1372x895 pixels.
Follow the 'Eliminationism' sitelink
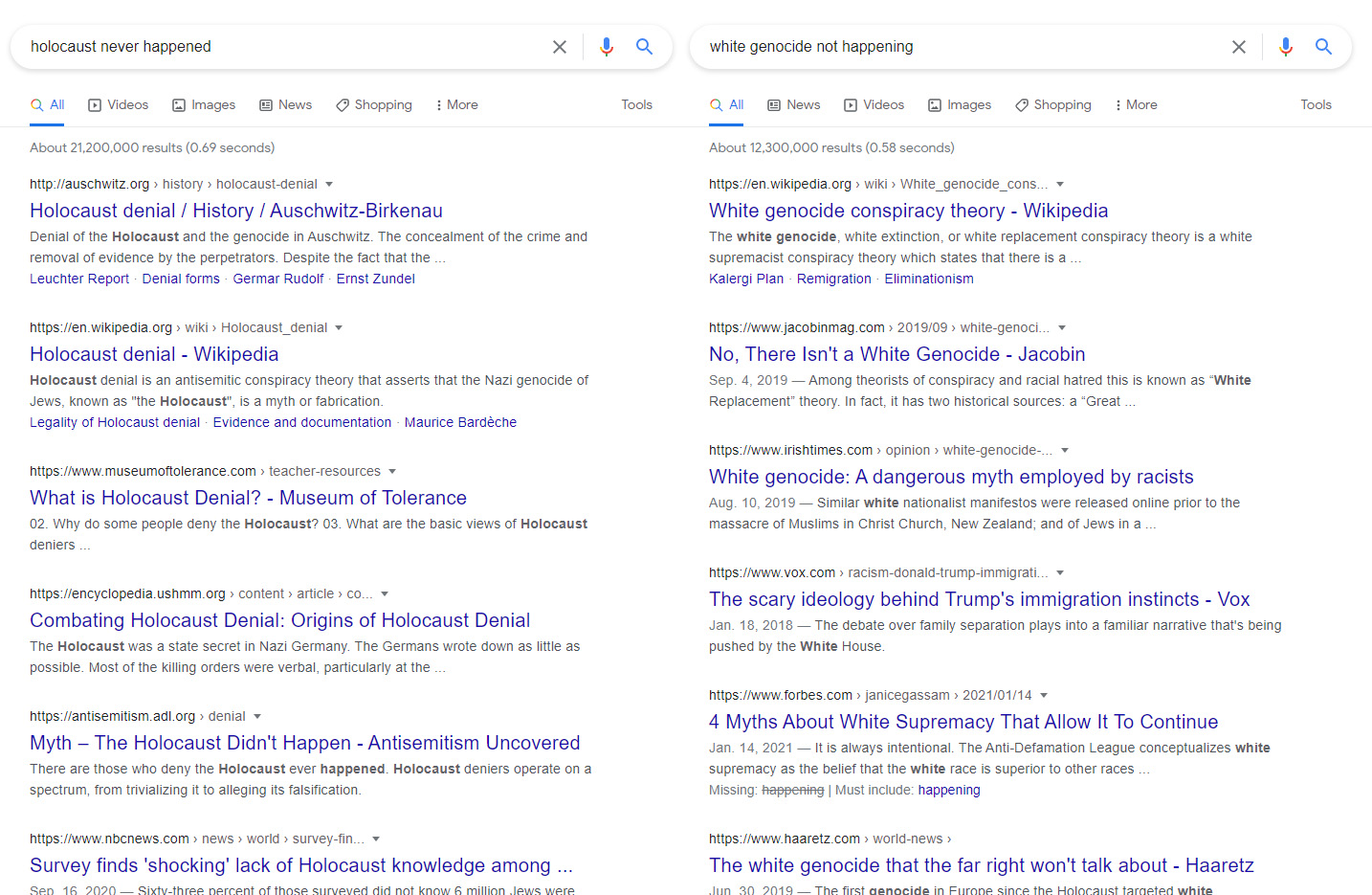929,280
